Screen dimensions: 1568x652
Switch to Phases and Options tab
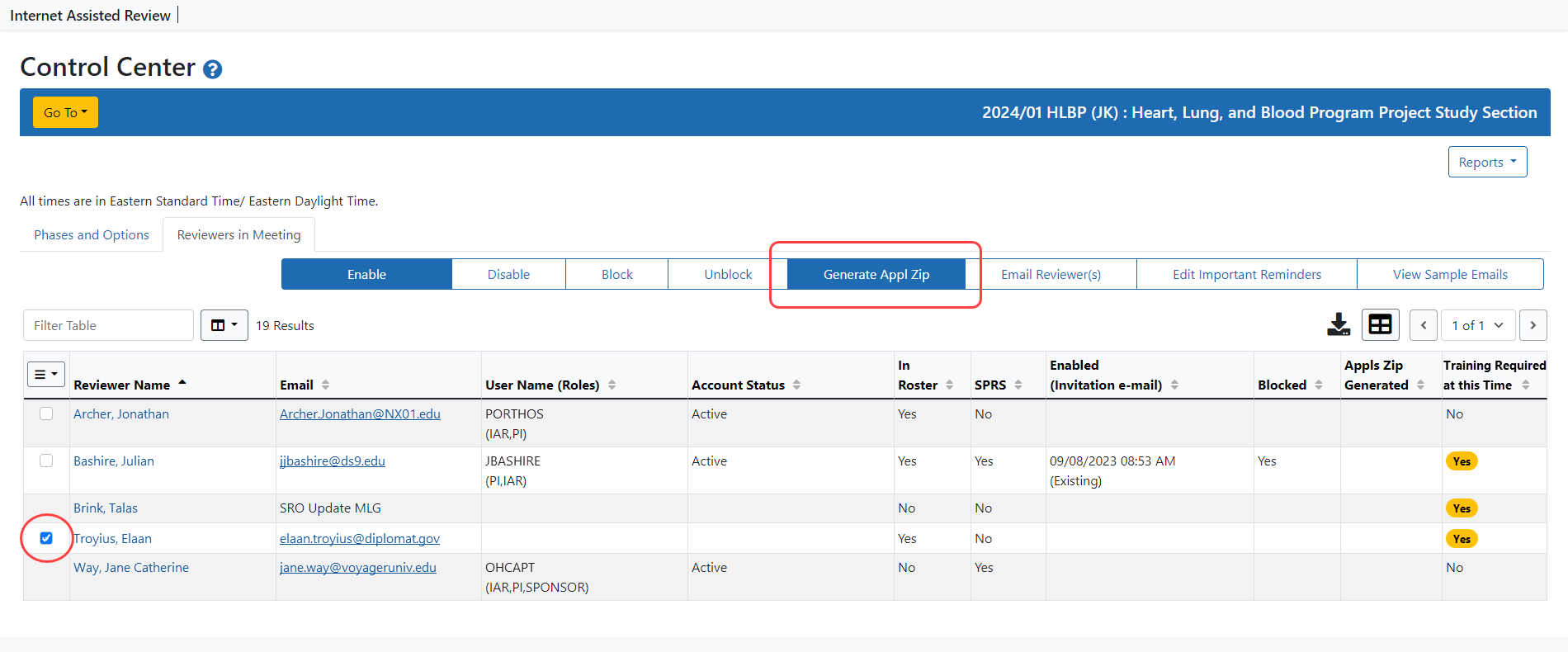click(92, 234)
